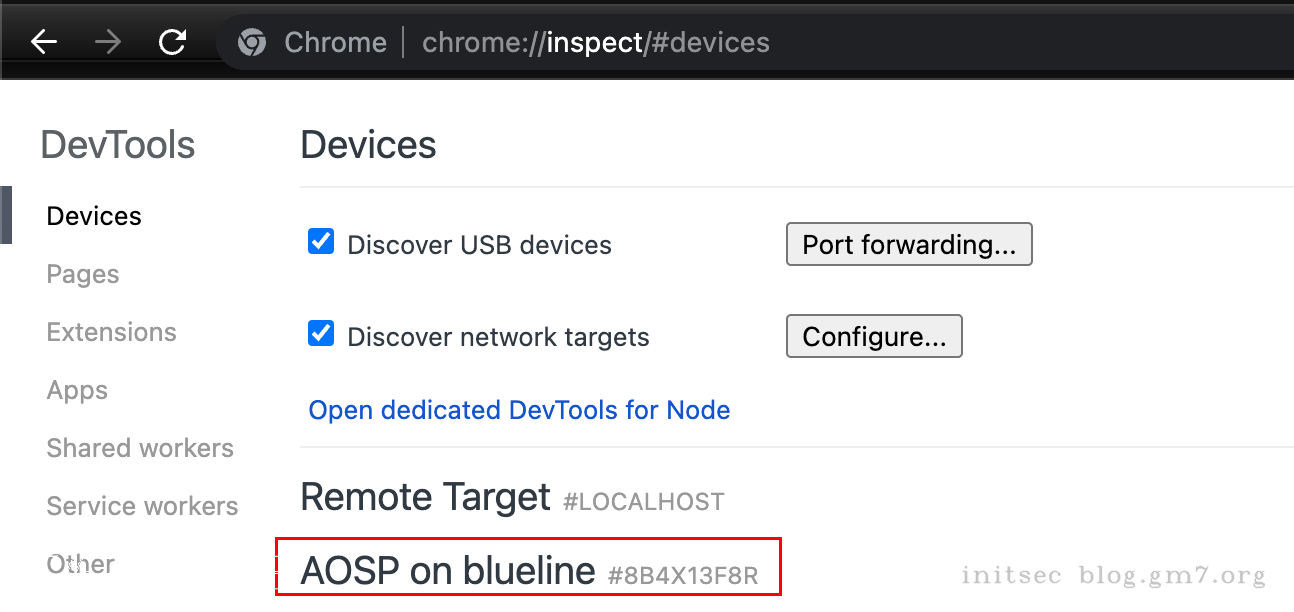Uncheck Discover USB devices checkbox
This screenshot has width=1294, height=612.
coord(321,242)
